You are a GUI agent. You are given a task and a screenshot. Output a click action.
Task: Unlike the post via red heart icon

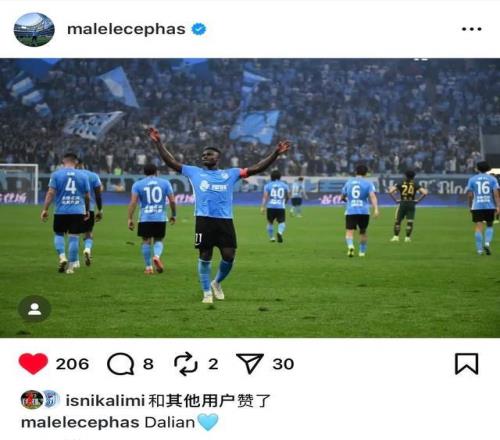(33, 364)
